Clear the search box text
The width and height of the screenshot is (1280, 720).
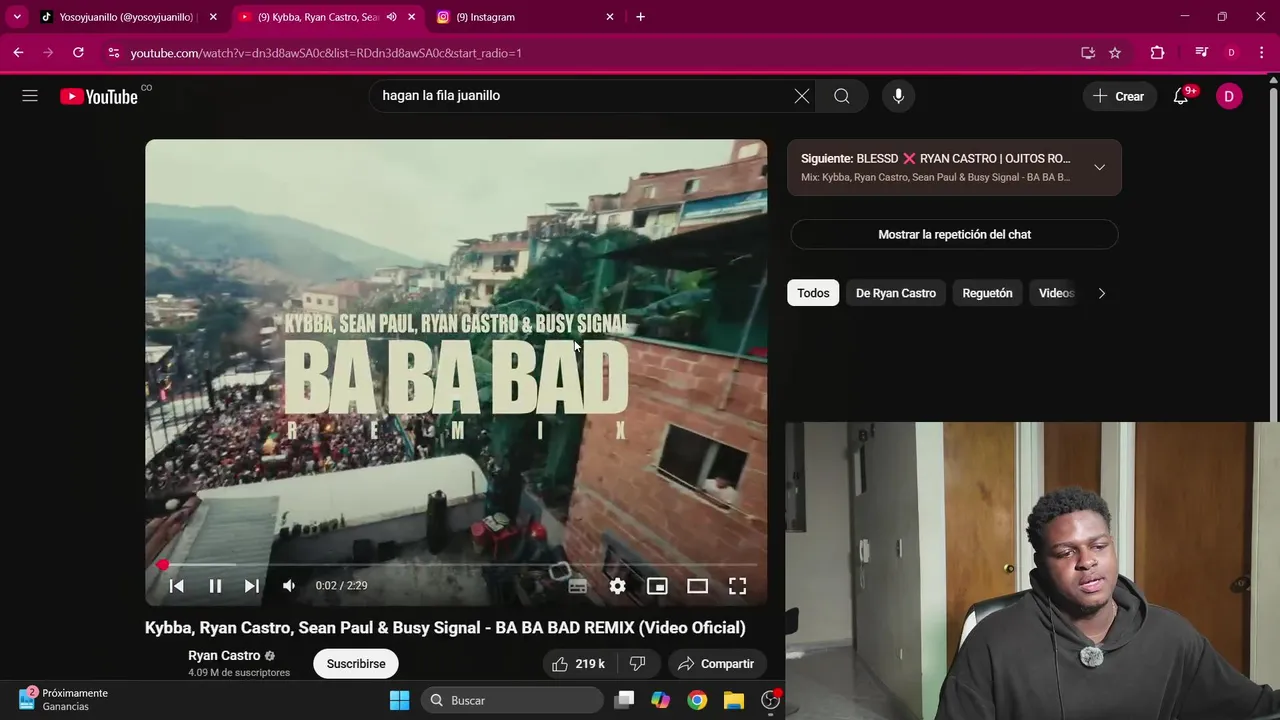tap(801, 96)
